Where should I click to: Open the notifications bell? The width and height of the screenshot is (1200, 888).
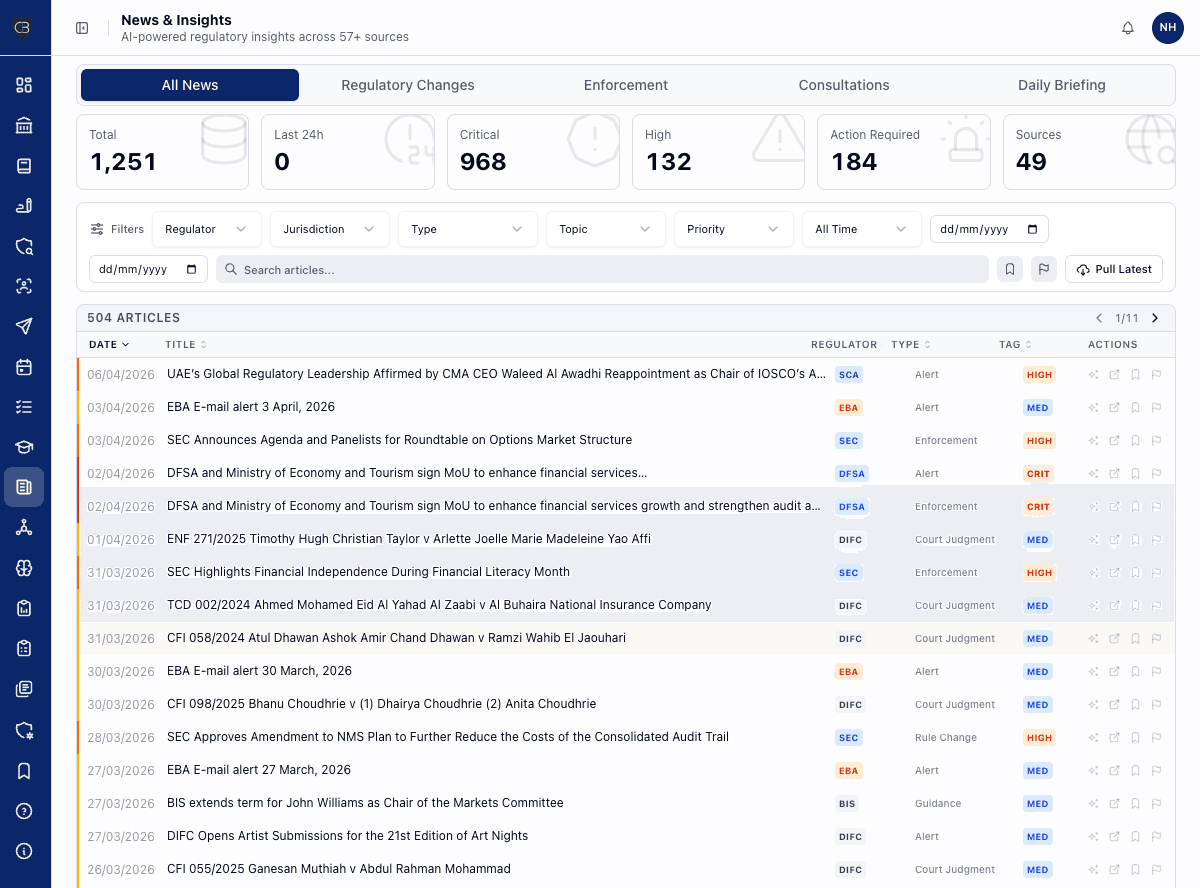[x=1127, y=28]
